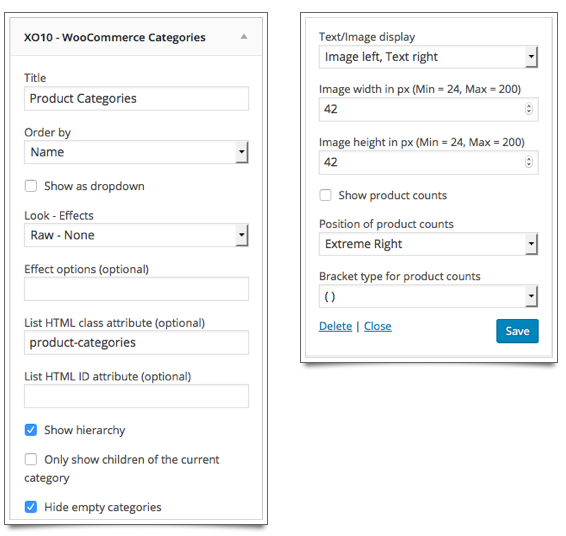Open the Order by dropdown set to Name
The image size is (566, 536).
point(136,152)
